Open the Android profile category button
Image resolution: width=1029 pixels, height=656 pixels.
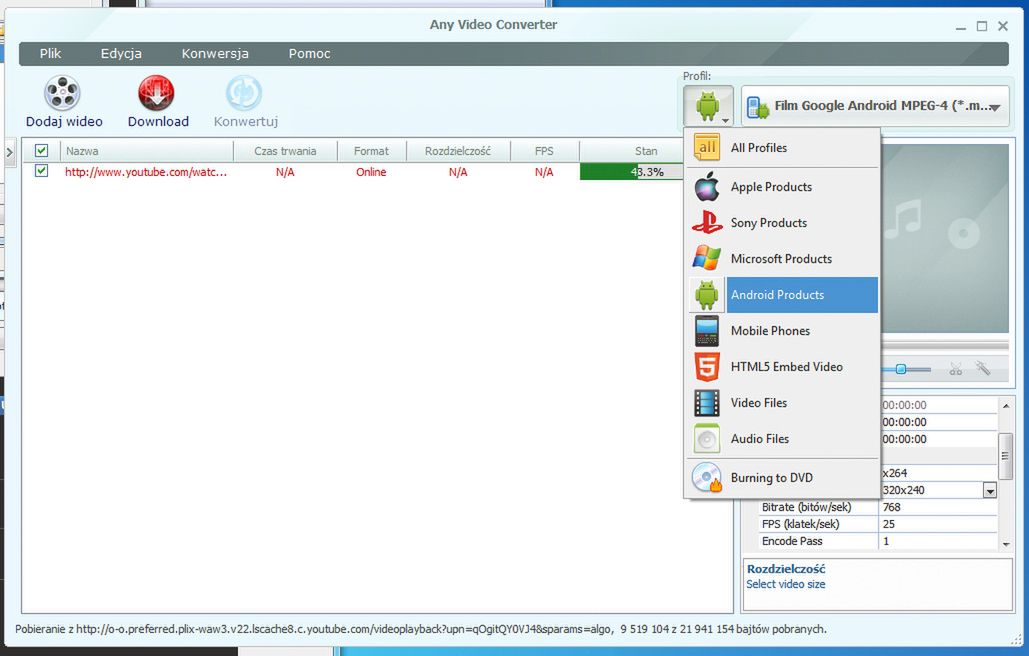click(708, 106)
